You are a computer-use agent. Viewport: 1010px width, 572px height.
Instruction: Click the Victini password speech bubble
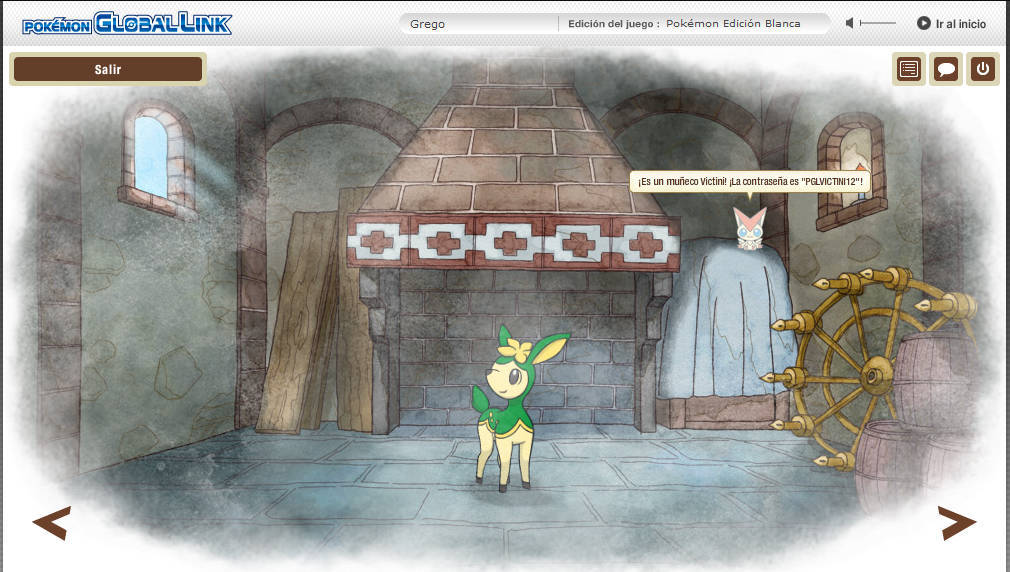point(750,182)
